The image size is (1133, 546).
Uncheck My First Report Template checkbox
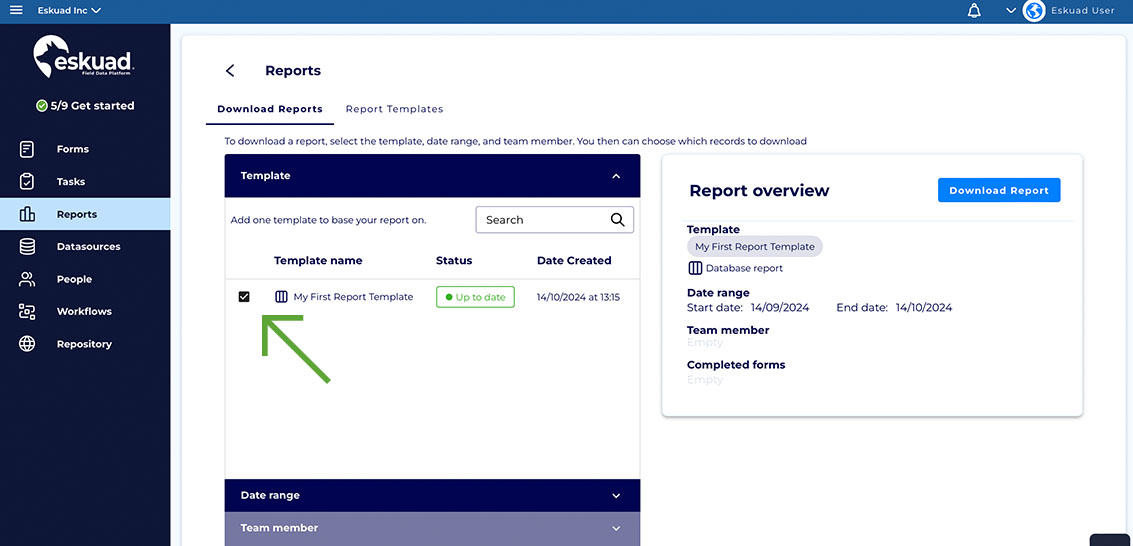[244, 297]
